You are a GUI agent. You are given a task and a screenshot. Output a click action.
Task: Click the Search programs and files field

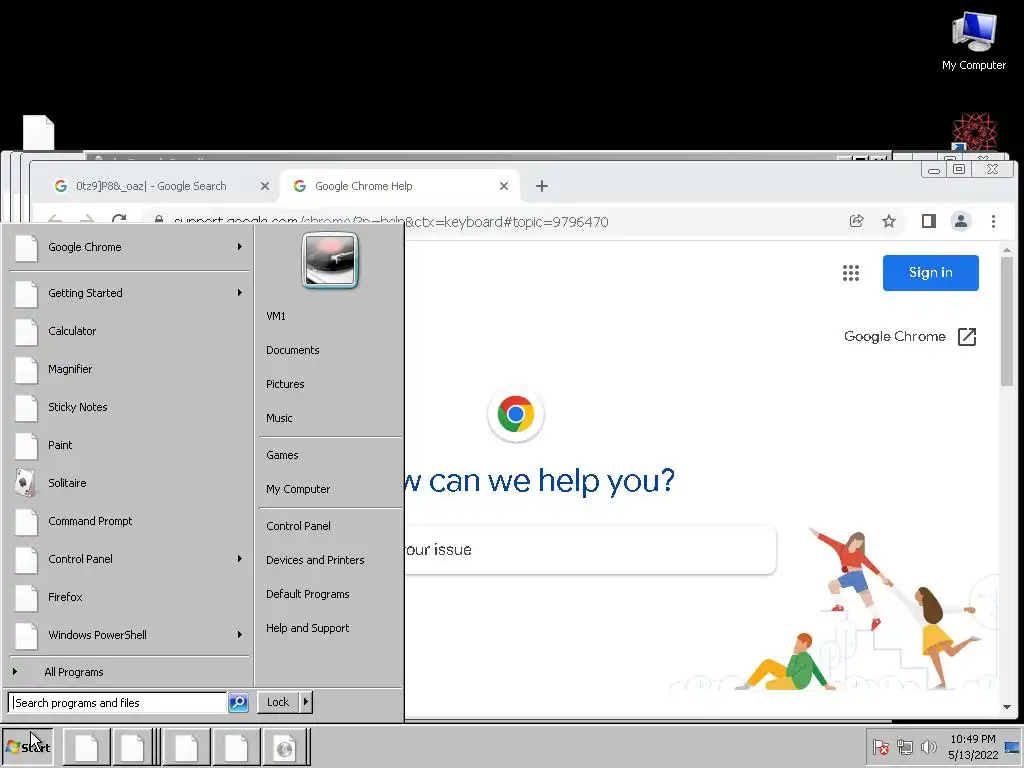(x=118, y=703)
